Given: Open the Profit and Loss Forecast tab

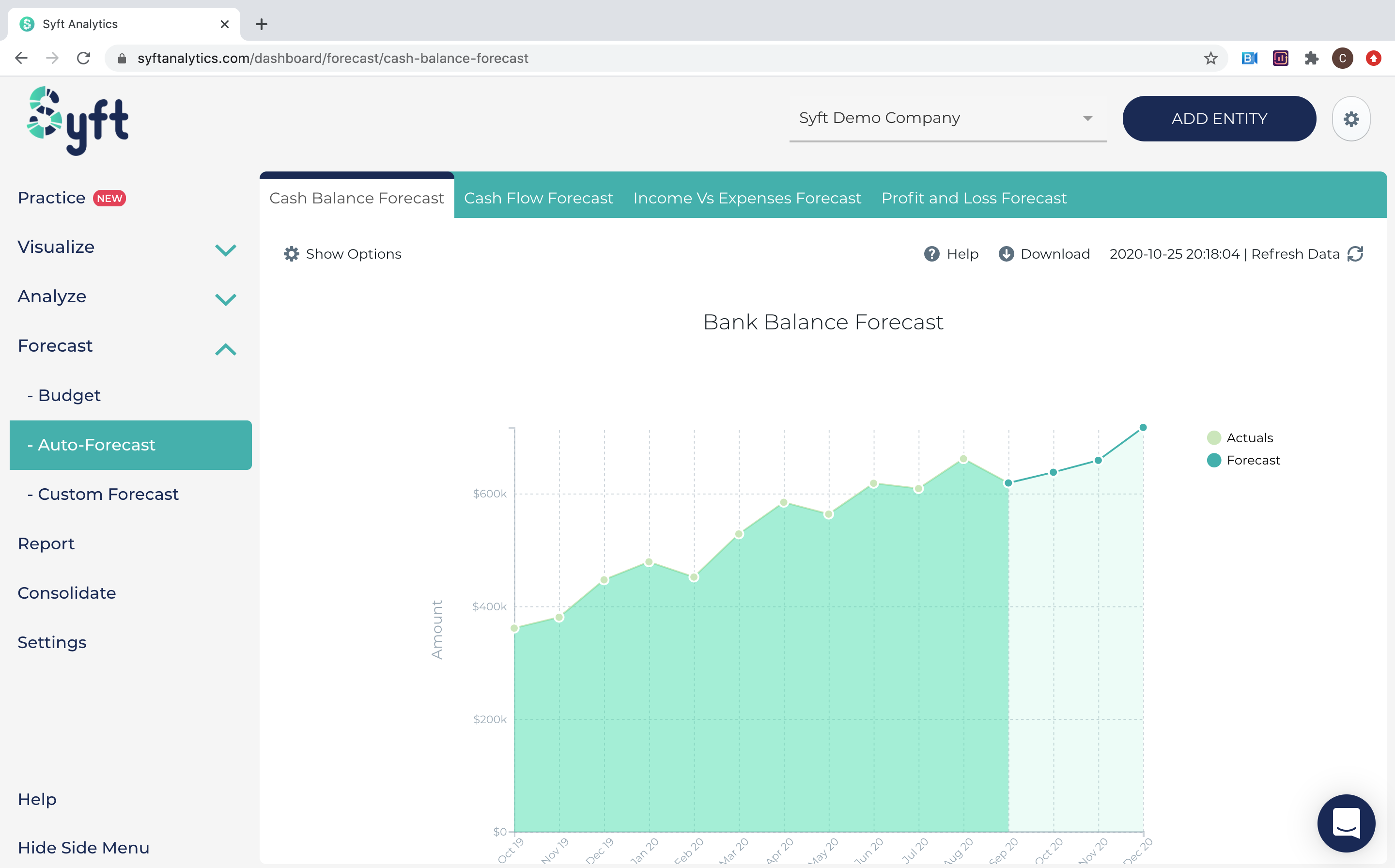Looking at the screenshot, I should [x=974, y=198].
